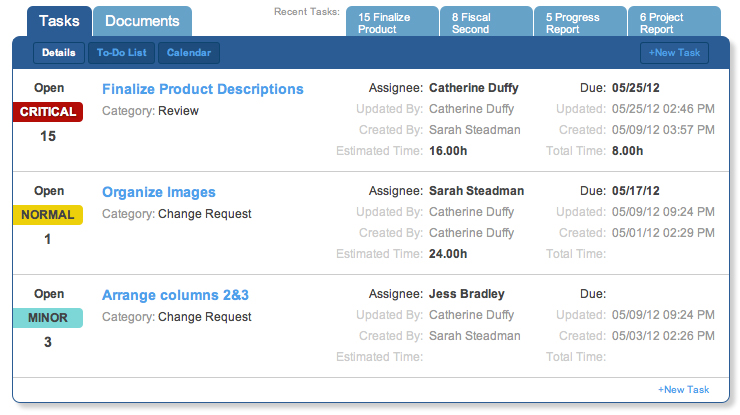Click the 05/17/12 due date

click(635, 191)
